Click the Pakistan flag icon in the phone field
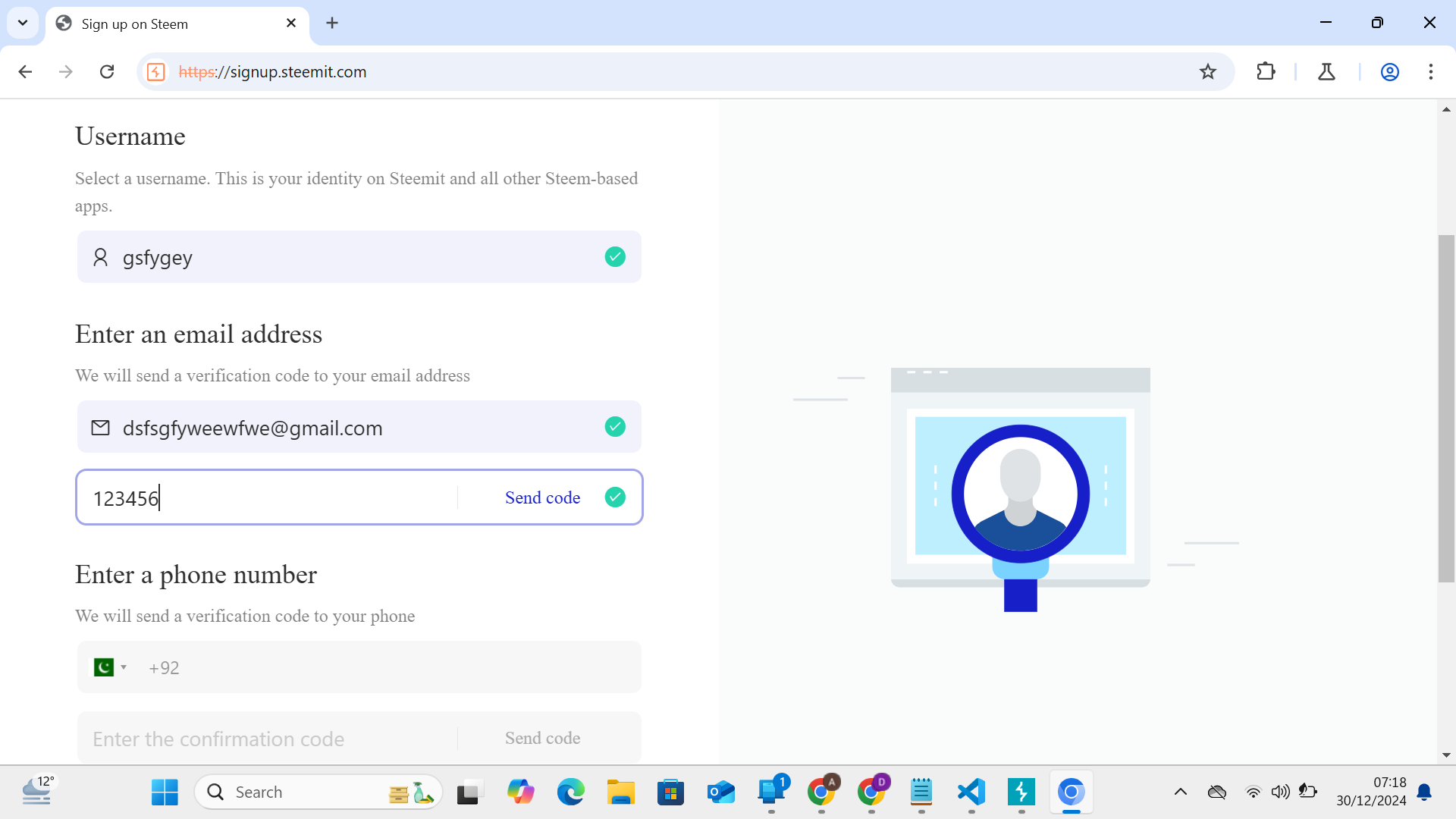This screenshot has width=1456, height=819. pos(104,667)
